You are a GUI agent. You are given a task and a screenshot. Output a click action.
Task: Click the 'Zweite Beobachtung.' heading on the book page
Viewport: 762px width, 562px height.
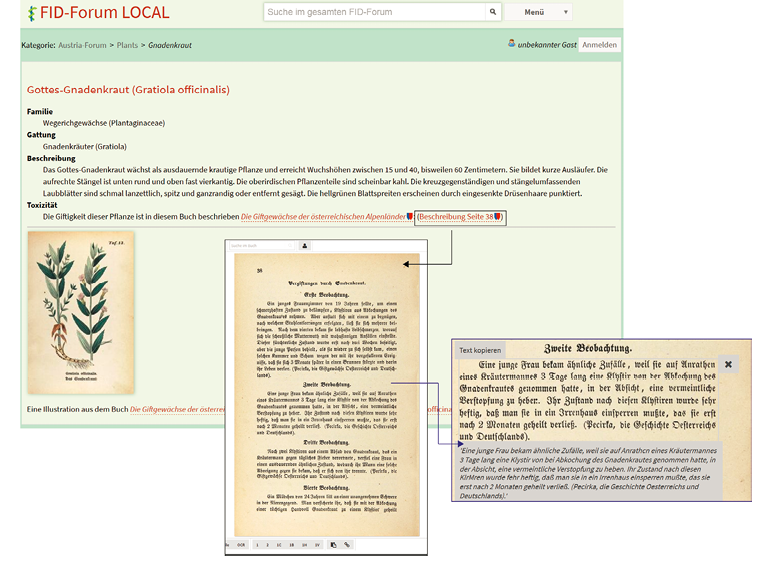326,385
